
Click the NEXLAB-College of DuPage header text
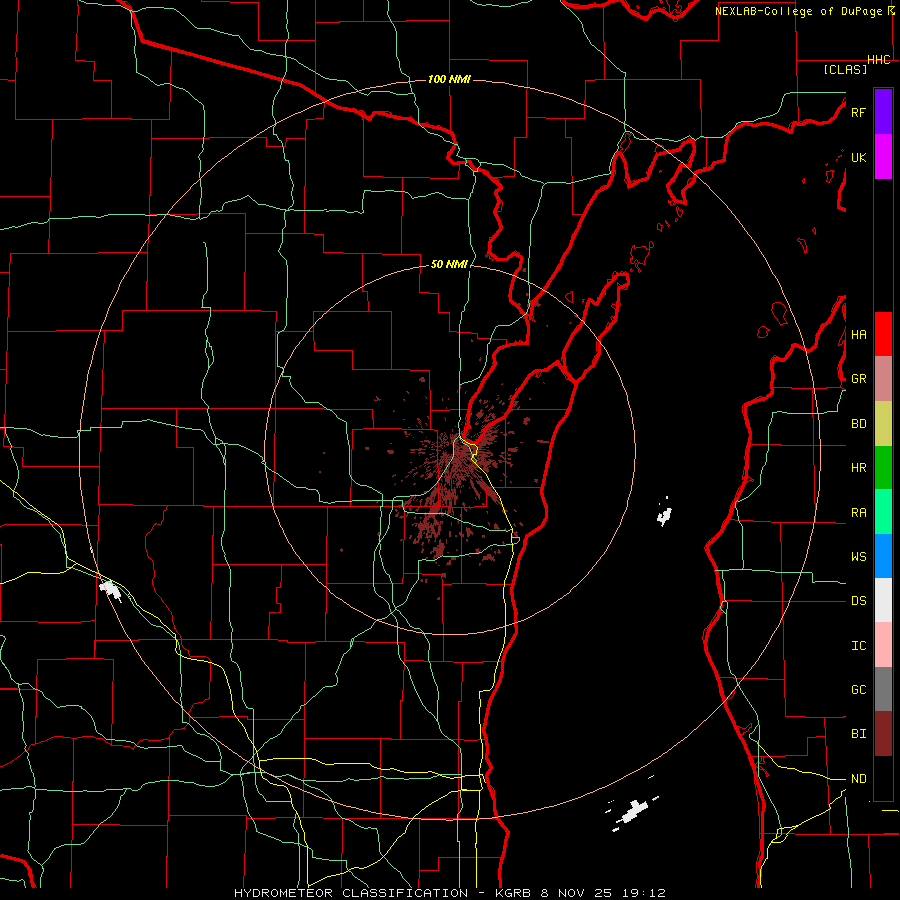pos(798,11)
